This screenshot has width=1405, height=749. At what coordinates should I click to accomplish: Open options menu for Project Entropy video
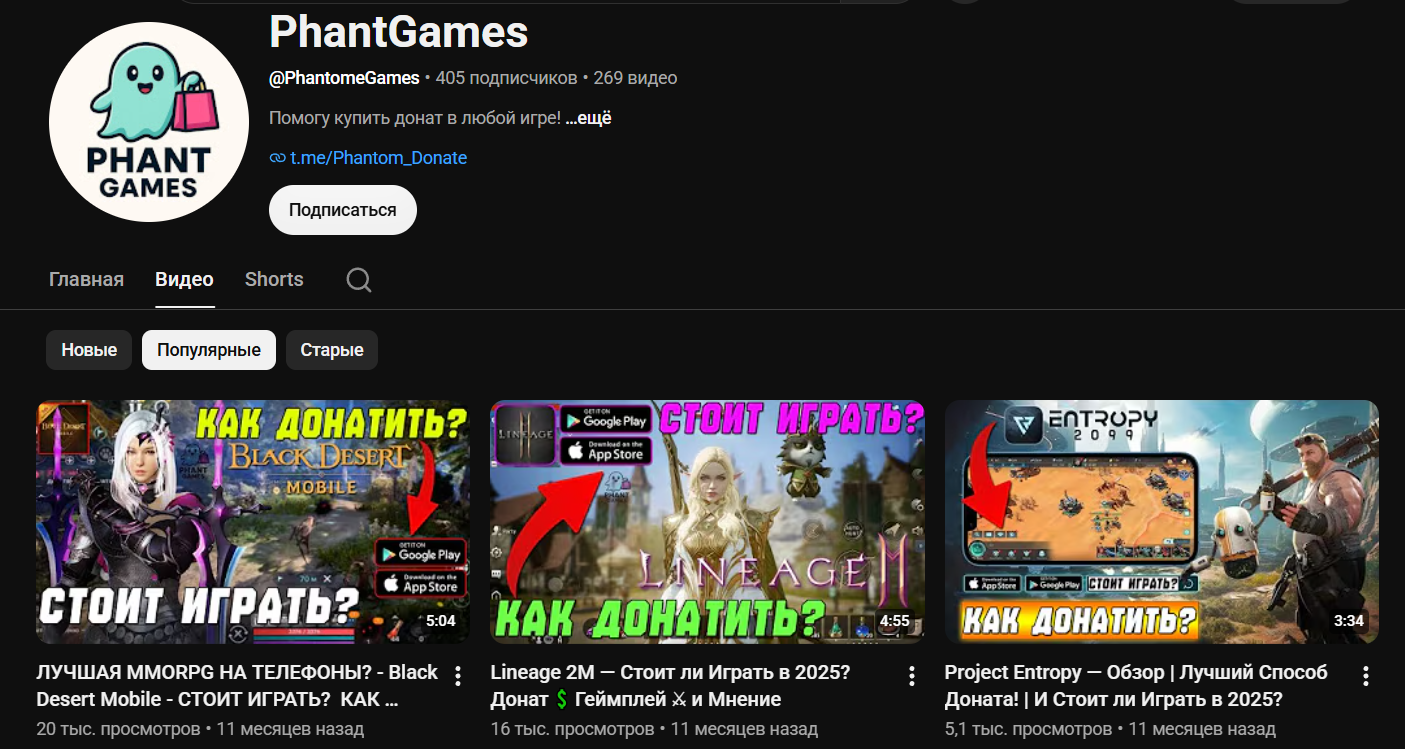(1366, 676)
